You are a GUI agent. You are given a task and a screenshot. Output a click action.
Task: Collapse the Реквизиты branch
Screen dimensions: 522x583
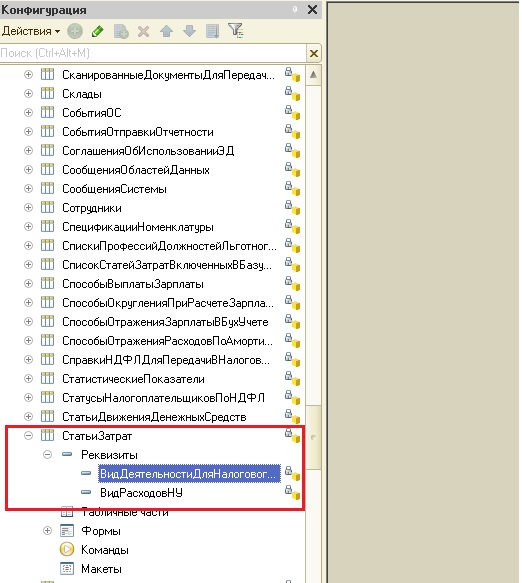point(47,454)
